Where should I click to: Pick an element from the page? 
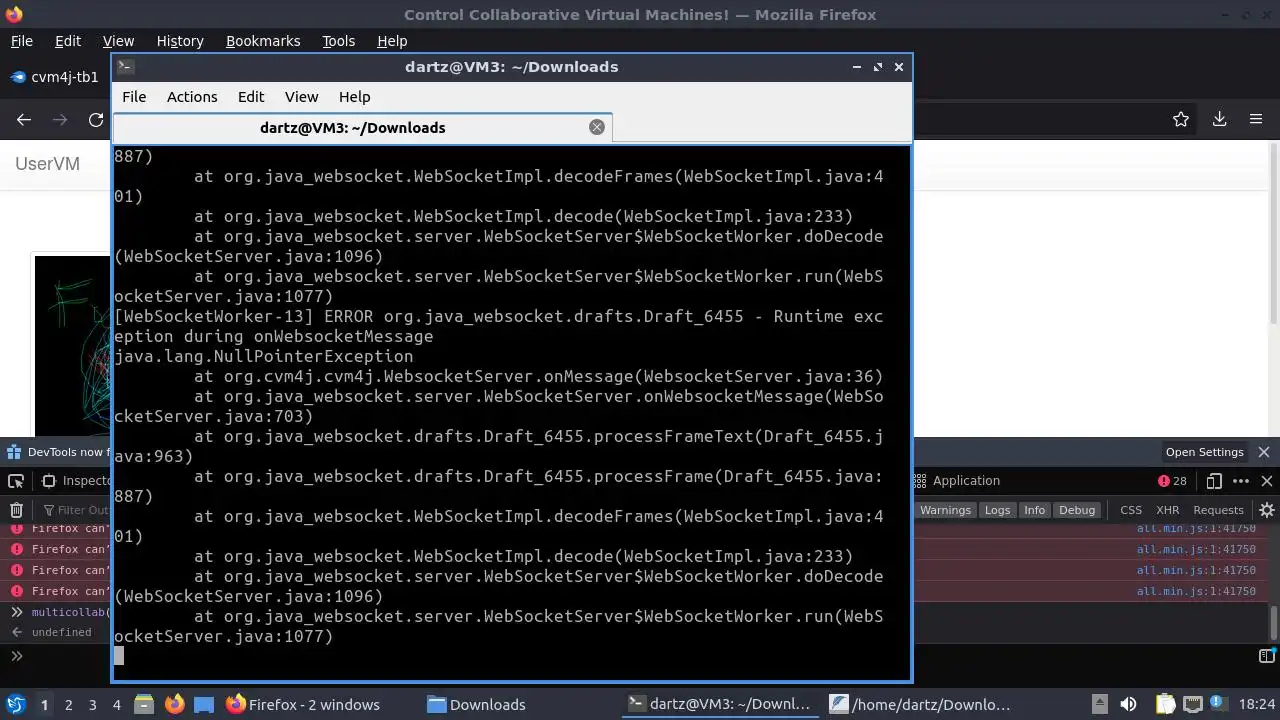click(x=16, y=481)
